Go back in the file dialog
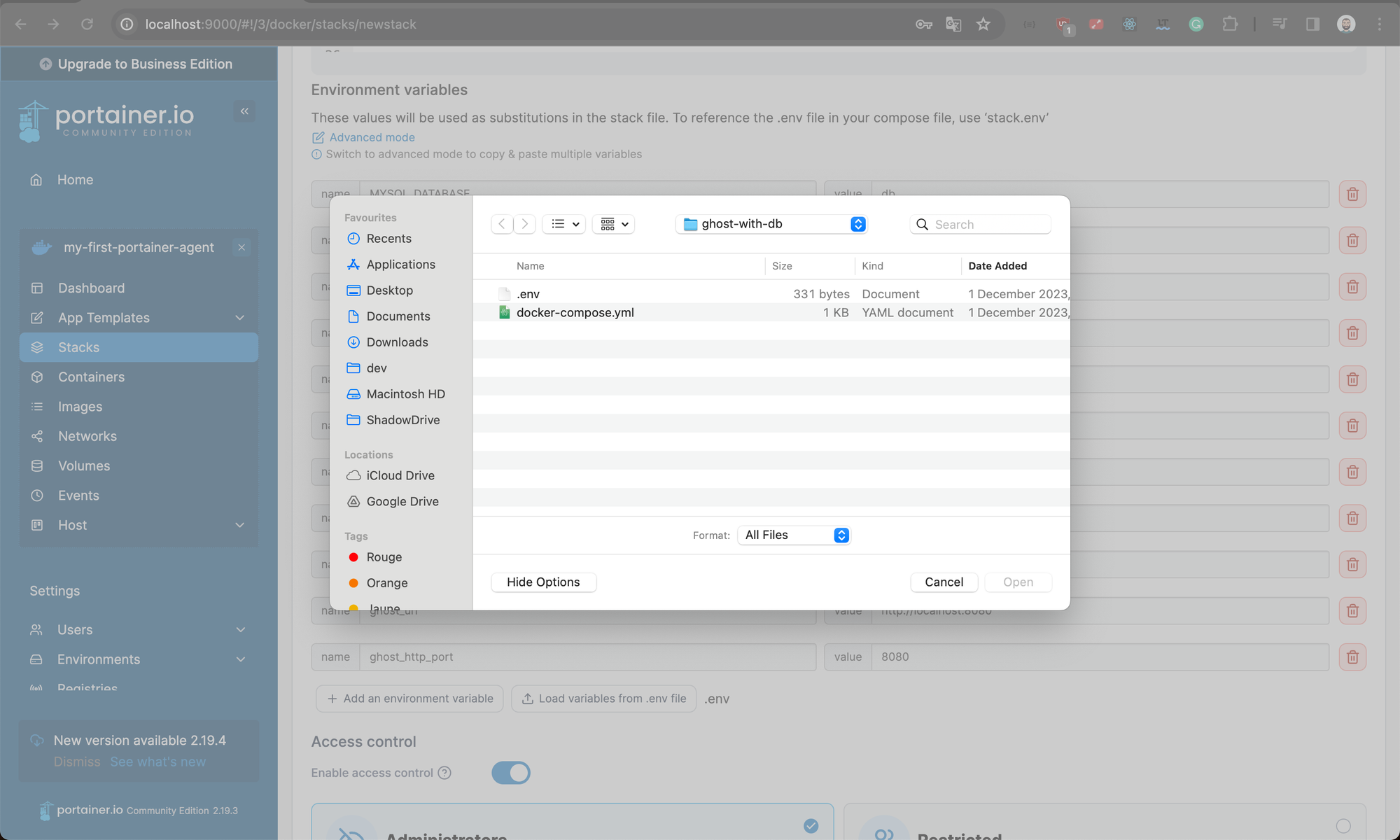This screenshot has height=840, width=1400. tap(502, 224)
